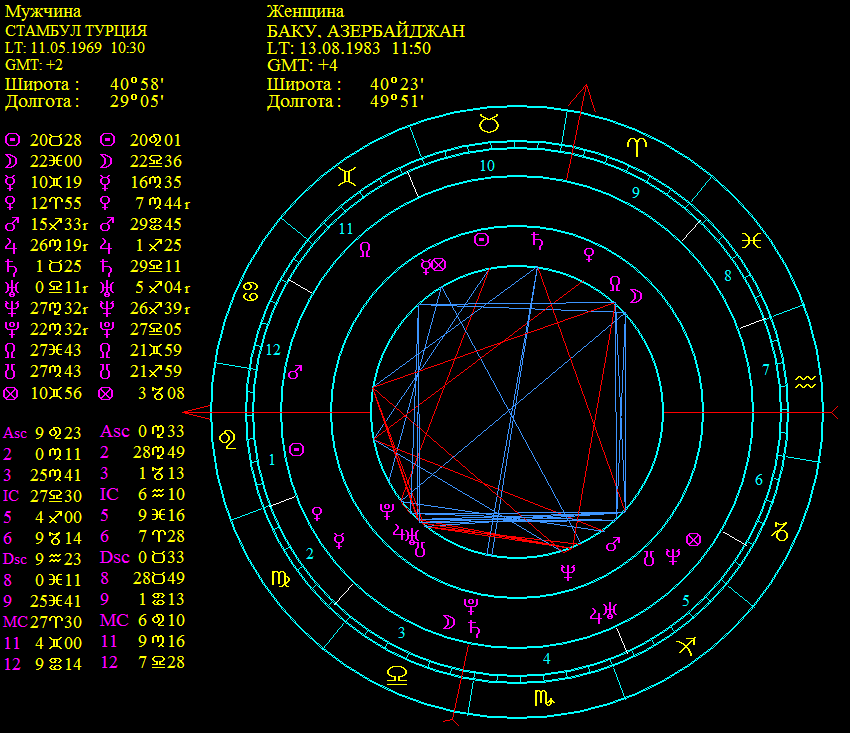
Task: Select the Aquarius glyph on outer wheel
Action: (x=806, y=381)
